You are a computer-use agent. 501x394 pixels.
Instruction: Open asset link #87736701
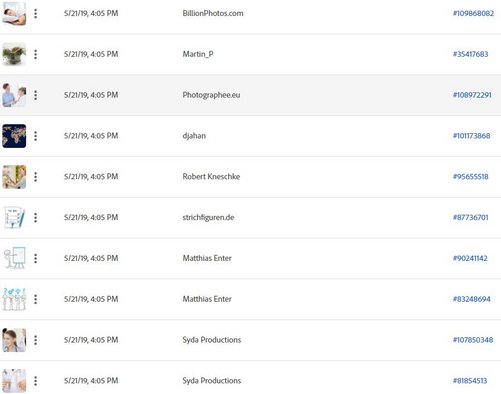click(470, 217)
